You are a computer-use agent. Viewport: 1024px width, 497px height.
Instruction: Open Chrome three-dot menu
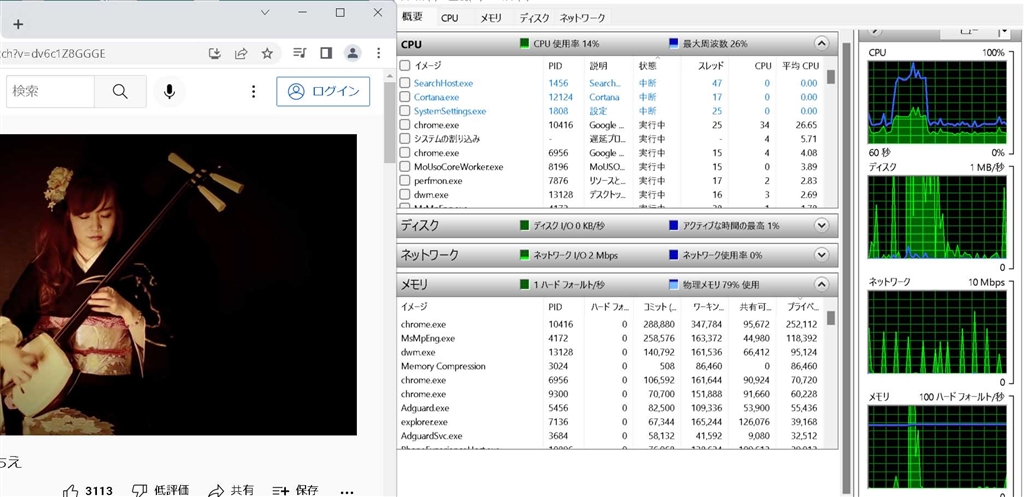tap(379, 54)
